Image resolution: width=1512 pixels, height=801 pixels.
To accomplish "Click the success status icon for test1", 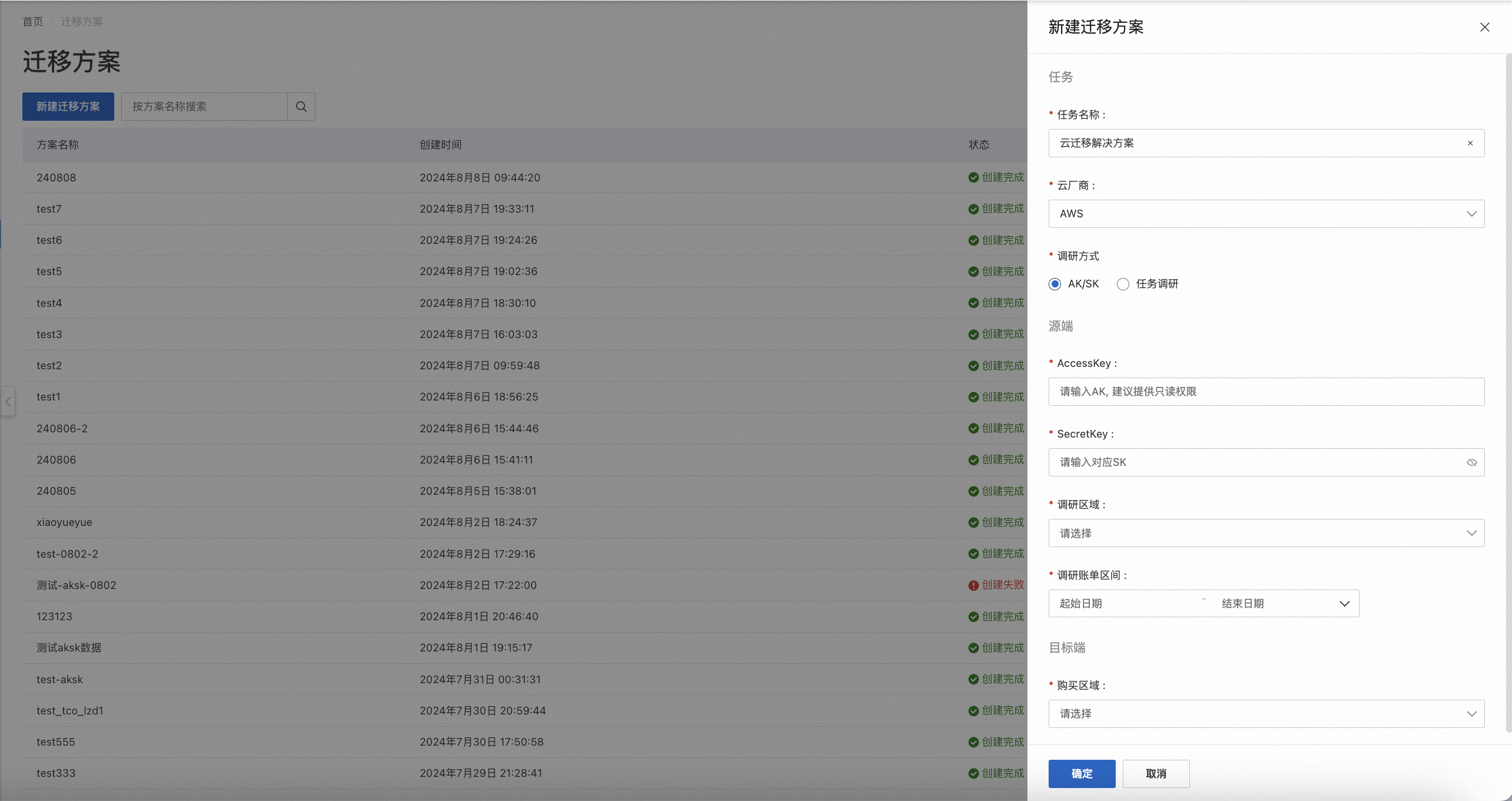I will 973,397.
